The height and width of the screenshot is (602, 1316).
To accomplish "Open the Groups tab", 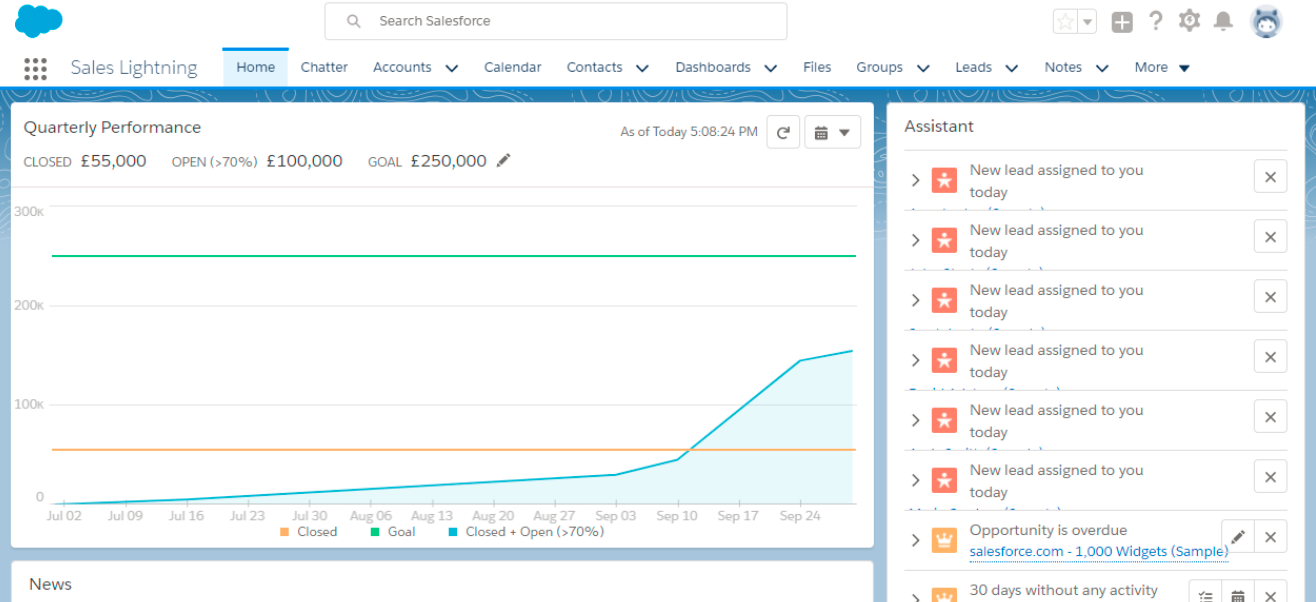I will tap(879, 67).
